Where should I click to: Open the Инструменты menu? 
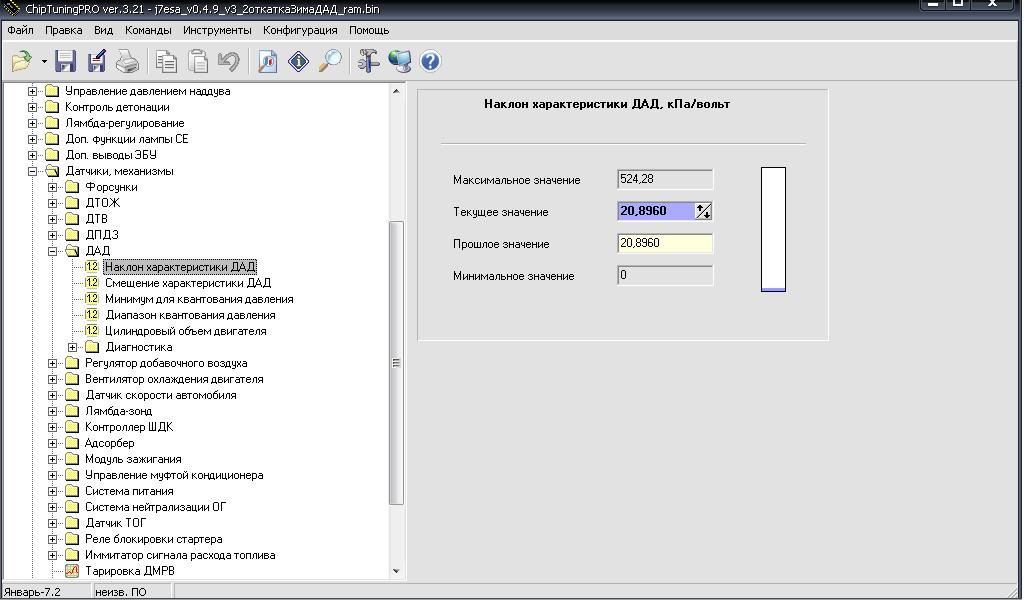point(217,30)
